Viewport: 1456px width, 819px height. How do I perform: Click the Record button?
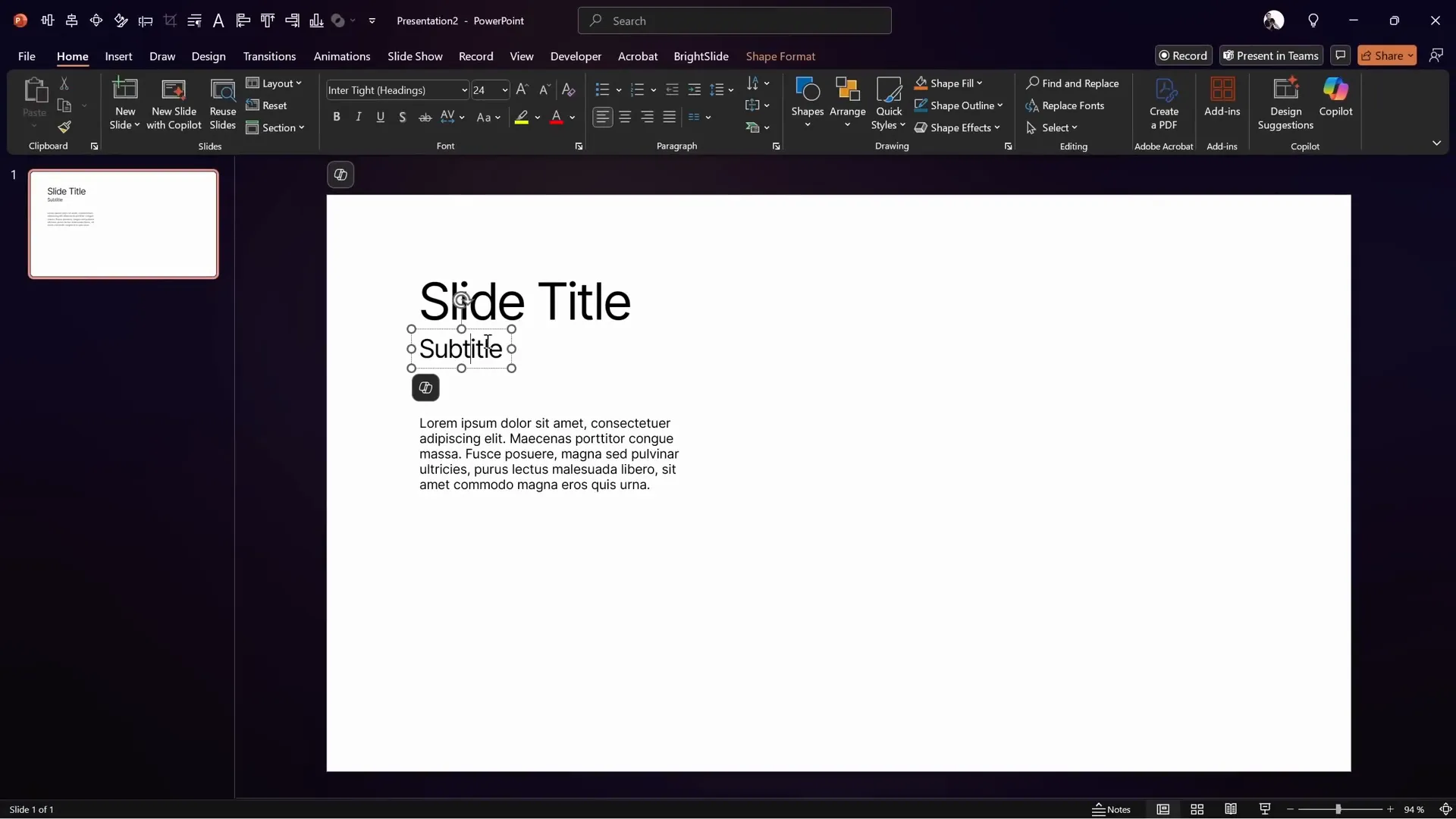coord(1185,55)
